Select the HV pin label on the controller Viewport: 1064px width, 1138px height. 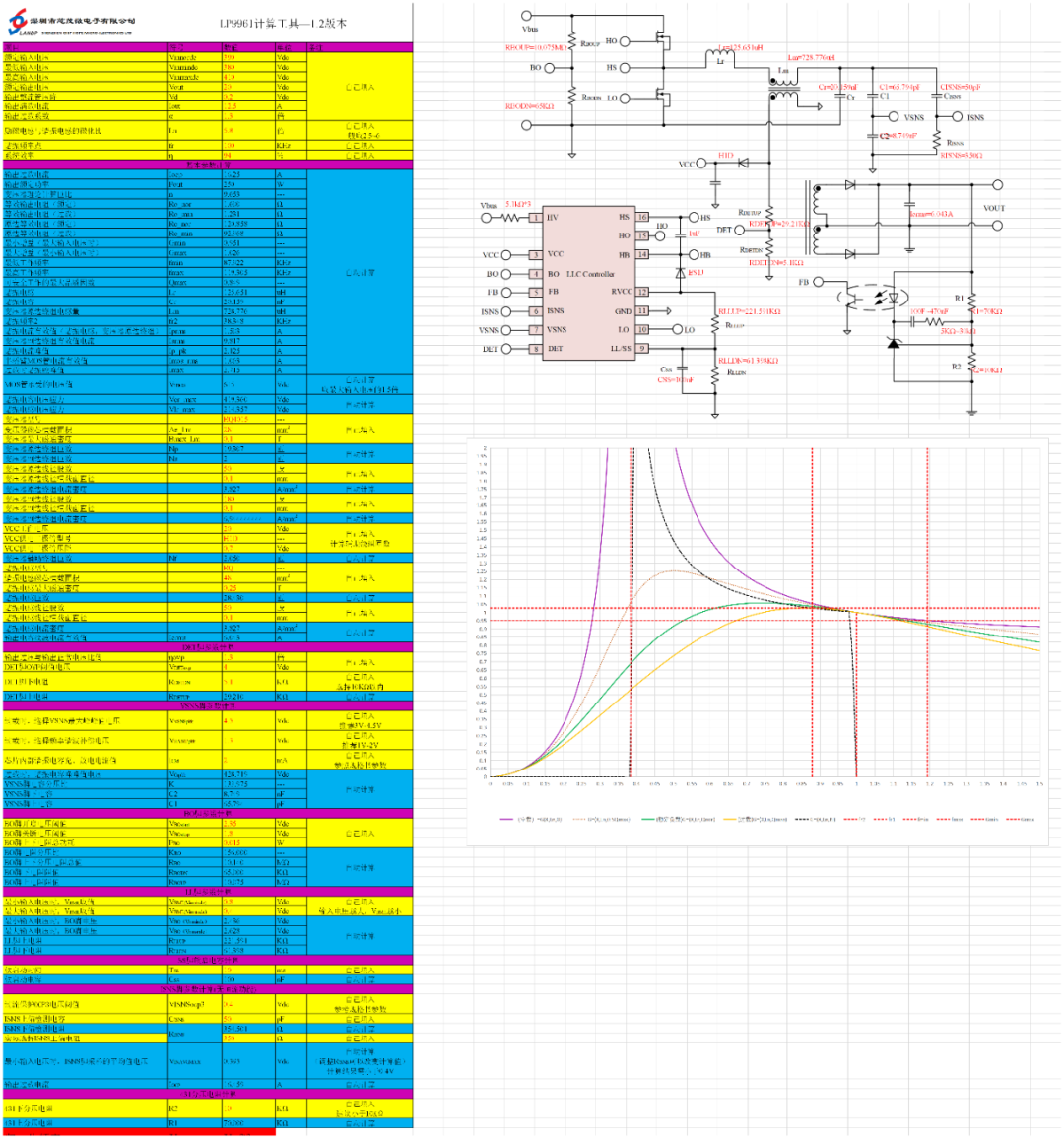pos(553,217)
